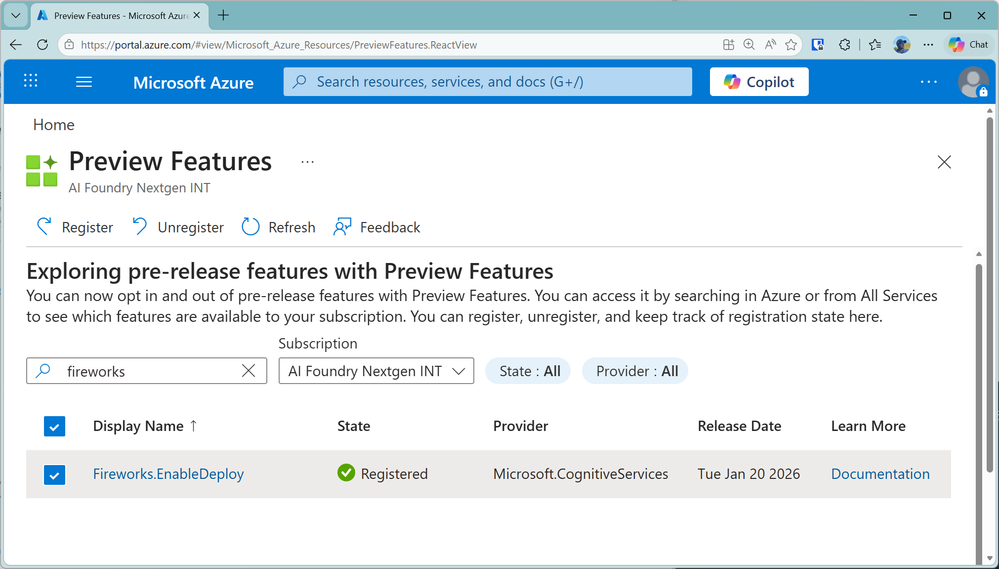The height and width of the screenshot is (569, 999).
Task: Click the Copilot button in Azure header
Action: tap(759, 82)
